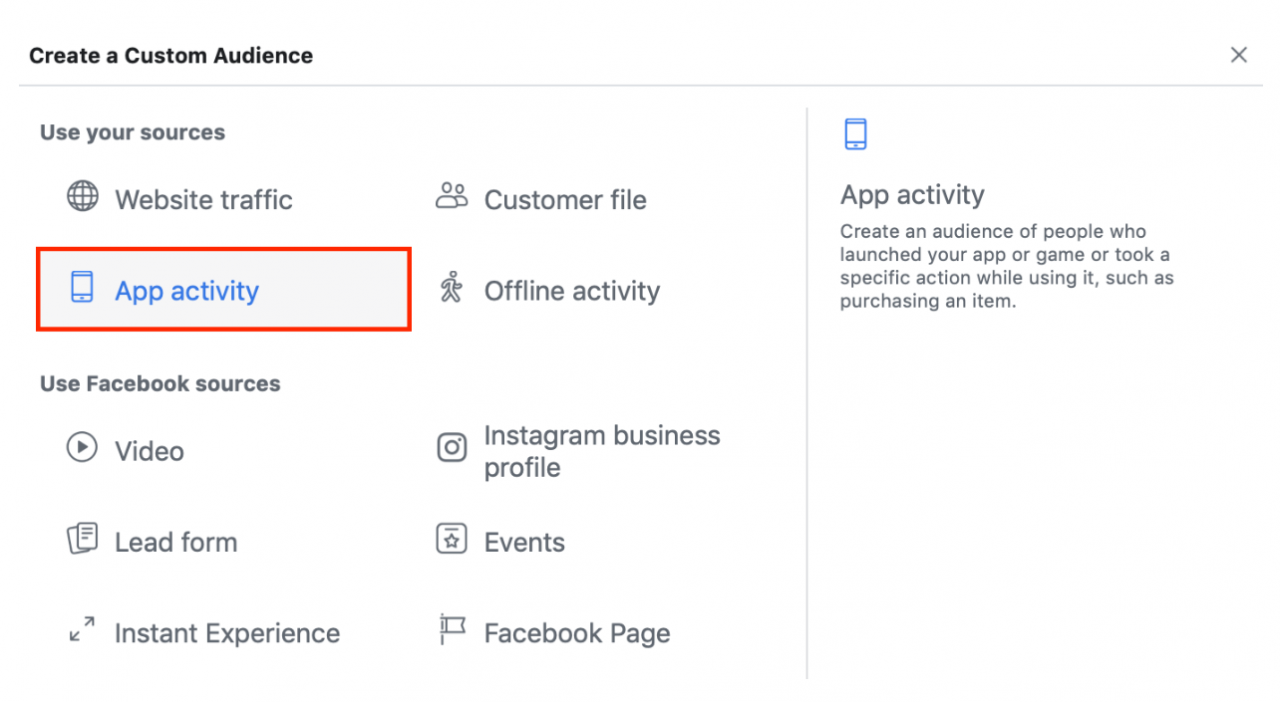The image size is (1280, 702).
Task: Pick Offline activity text option
Action: tap(572, 291)
